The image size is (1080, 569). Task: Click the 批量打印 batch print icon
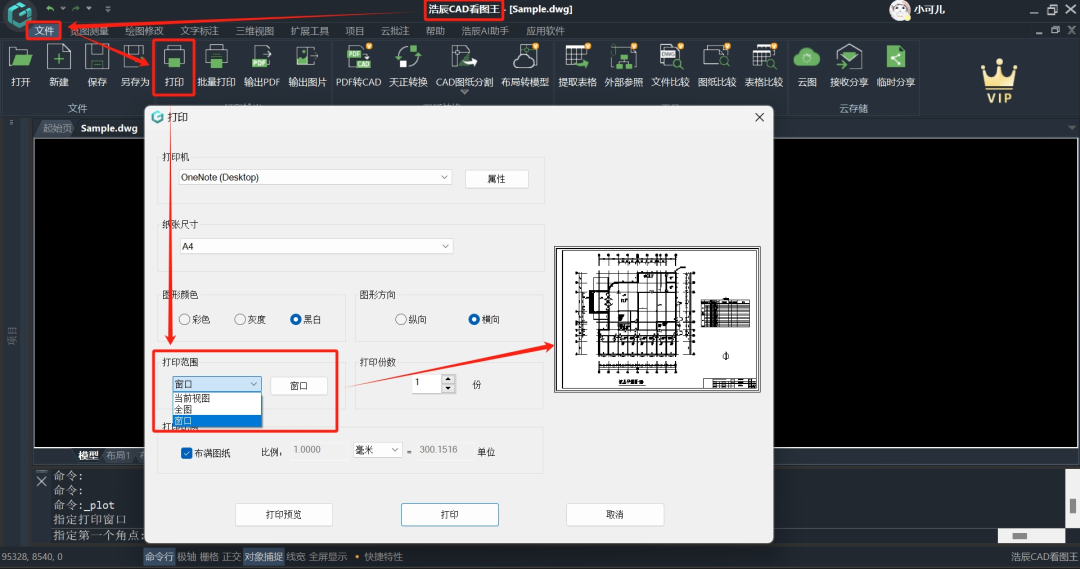pos(216,58)
